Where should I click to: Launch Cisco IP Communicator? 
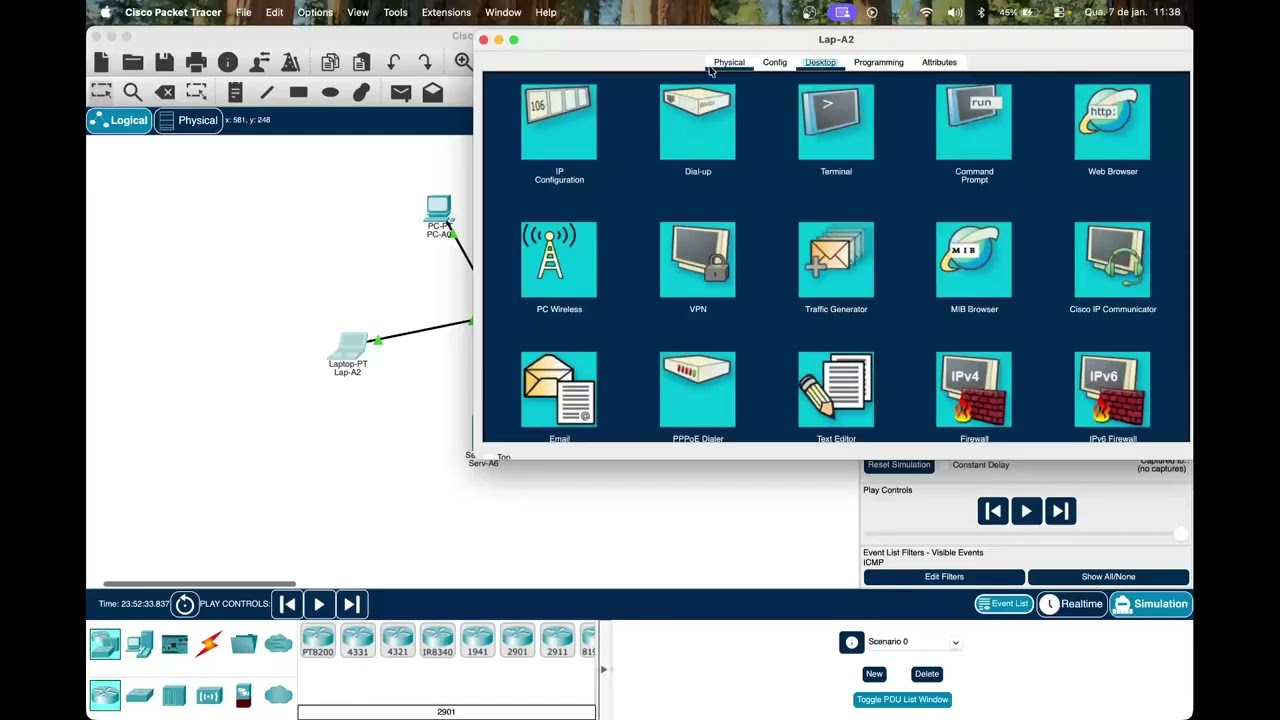click(x=1112, y=260)
